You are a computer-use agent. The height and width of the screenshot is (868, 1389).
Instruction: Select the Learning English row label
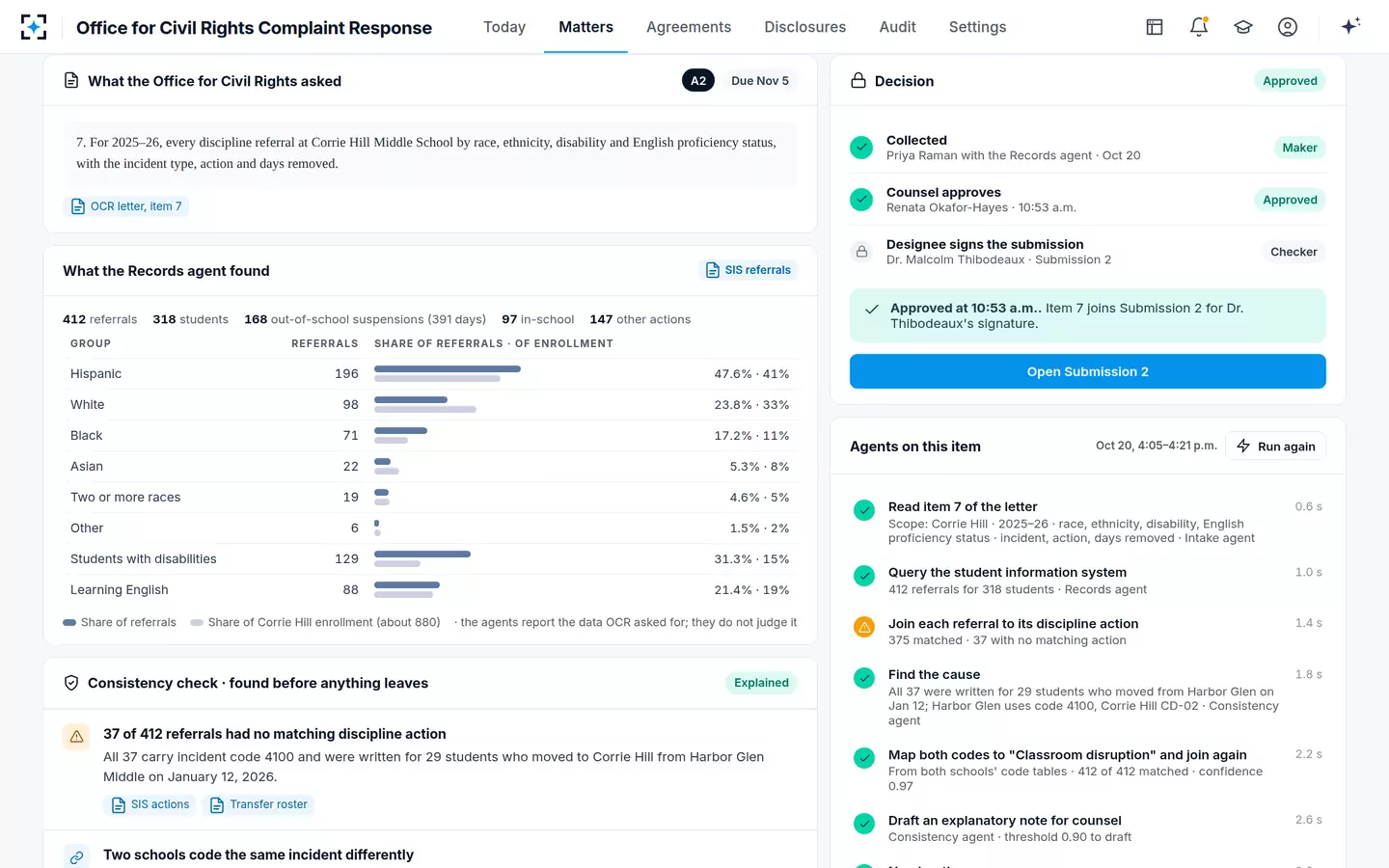coord(120,589)
